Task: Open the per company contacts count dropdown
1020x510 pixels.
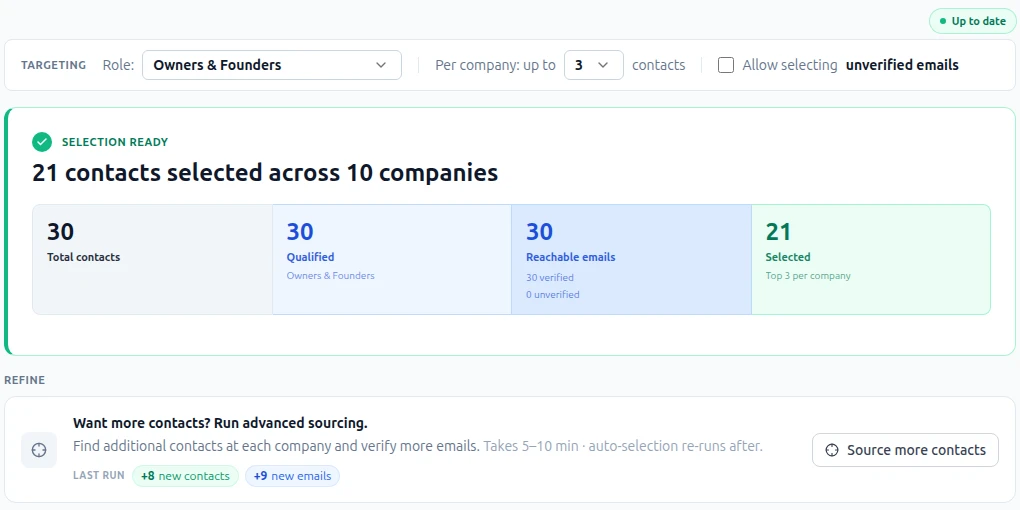Action: pos(593,65)
